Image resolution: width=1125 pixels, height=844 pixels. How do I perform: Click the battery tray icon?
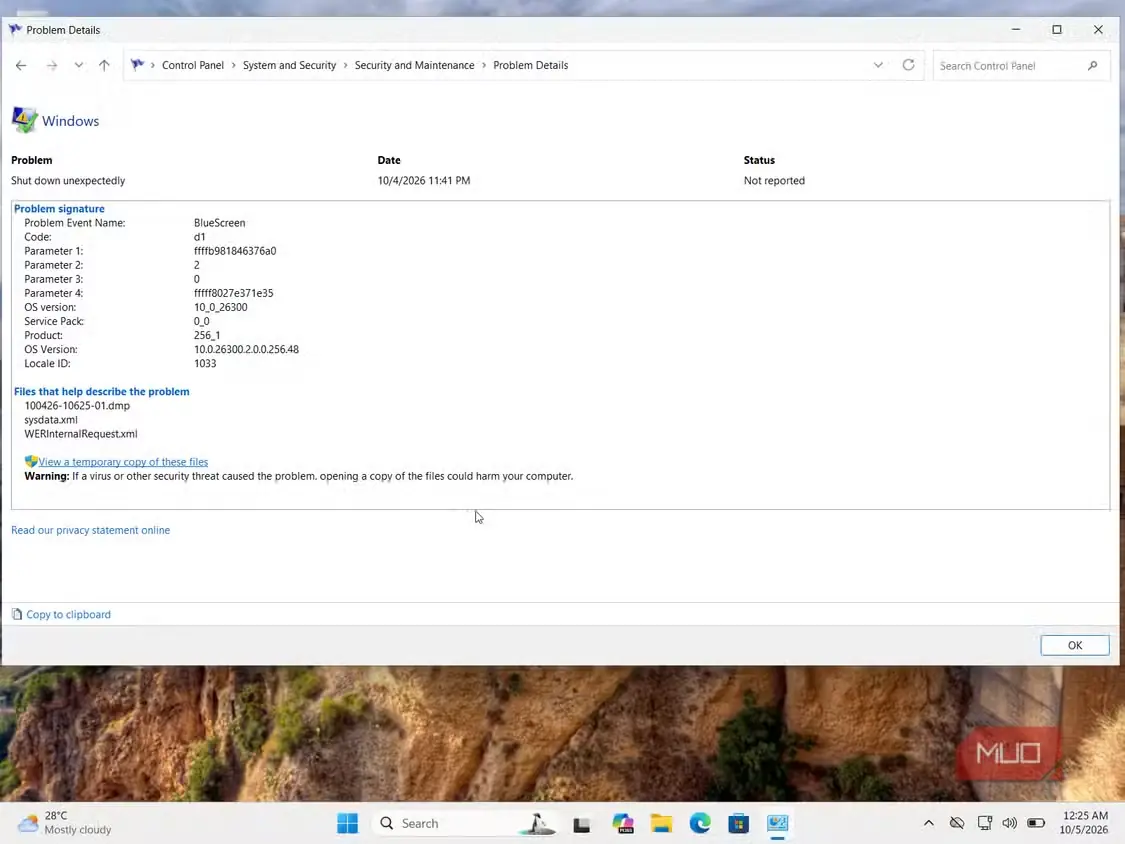click(x=1035, y=823)
